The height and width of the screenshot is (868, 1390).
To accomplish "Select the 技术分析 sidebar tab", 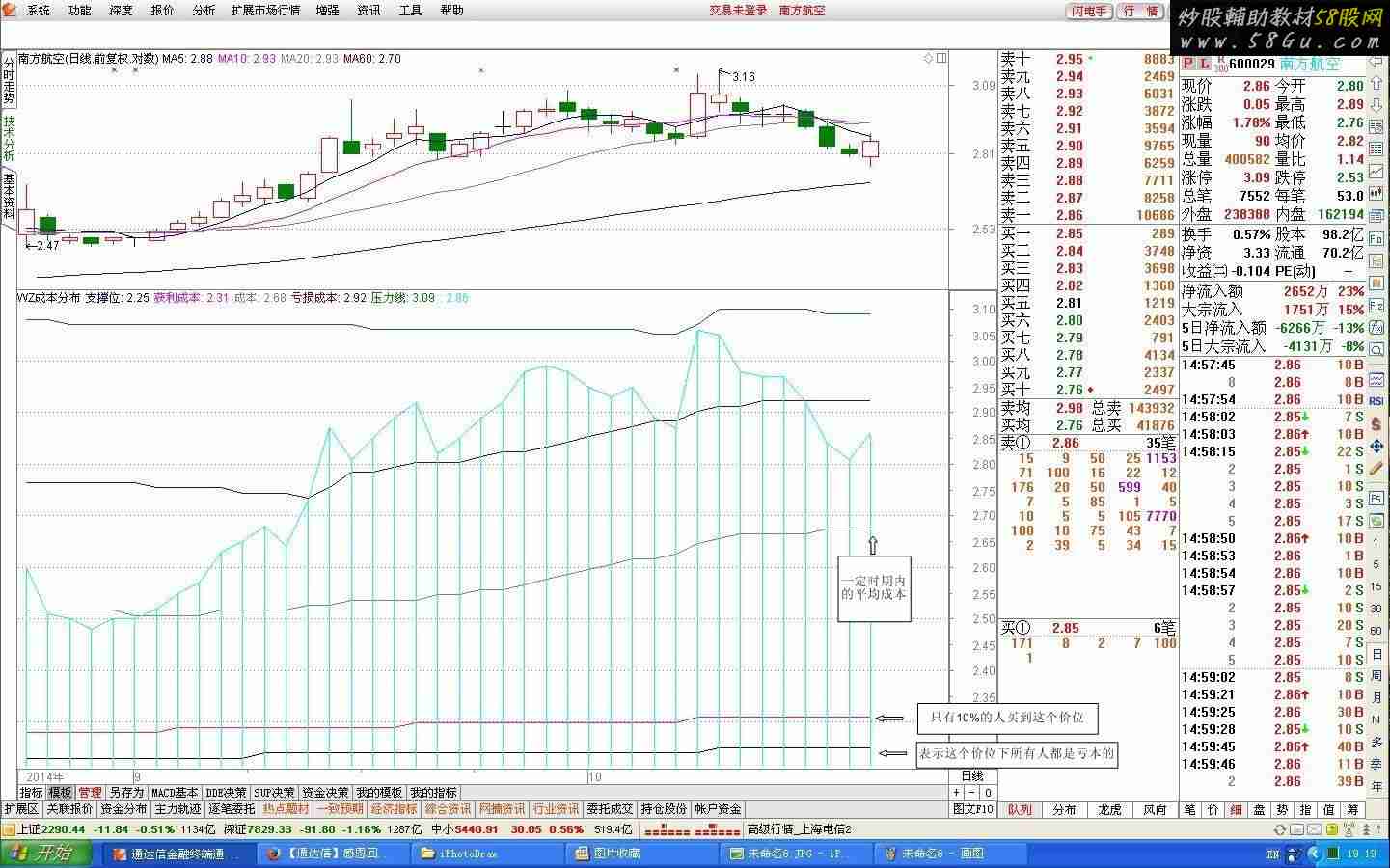I will 9,138.
